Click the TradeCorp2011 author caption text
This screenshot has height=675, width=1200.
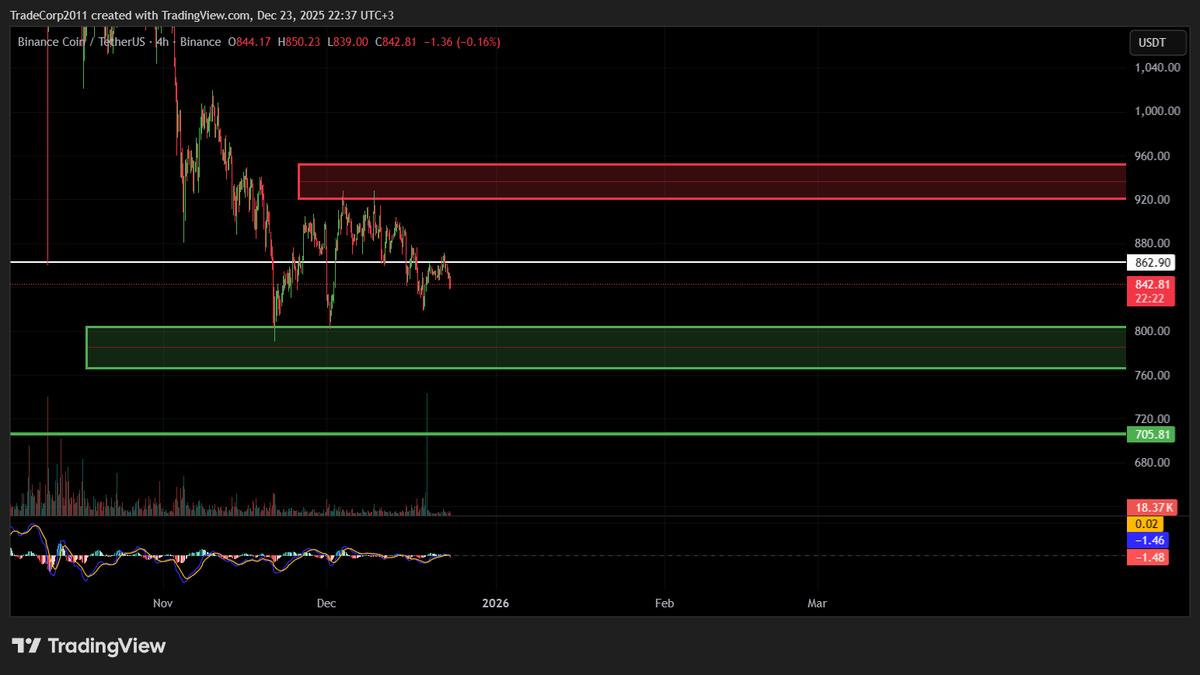pos(50,15)
